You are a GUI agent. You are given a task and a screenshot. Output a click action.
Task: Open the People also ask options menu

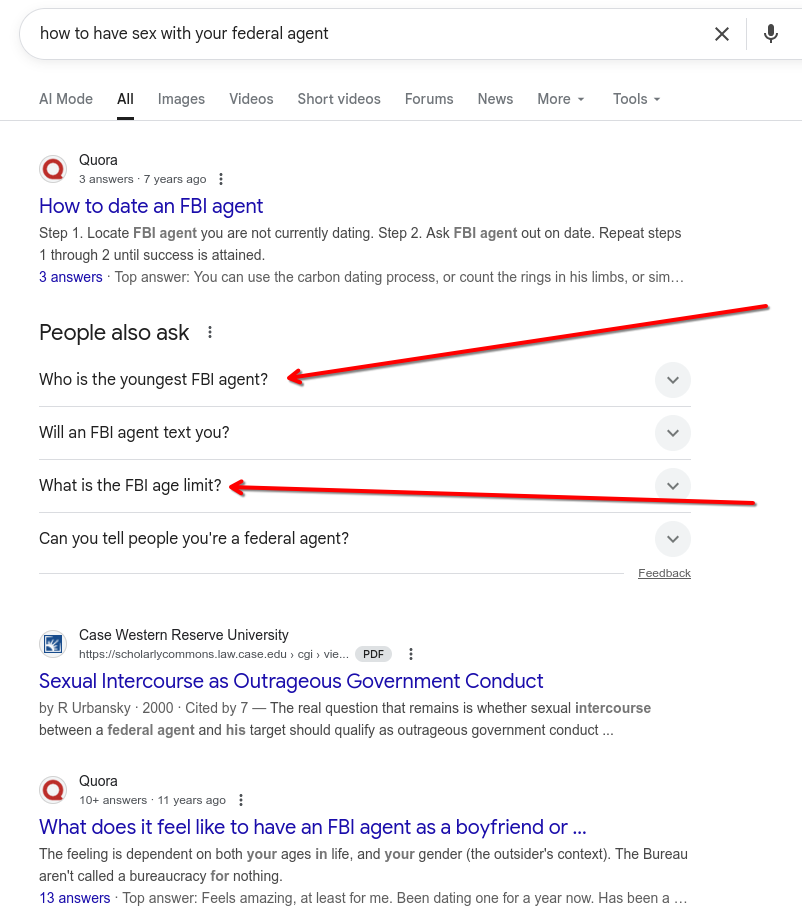[210, 333]
